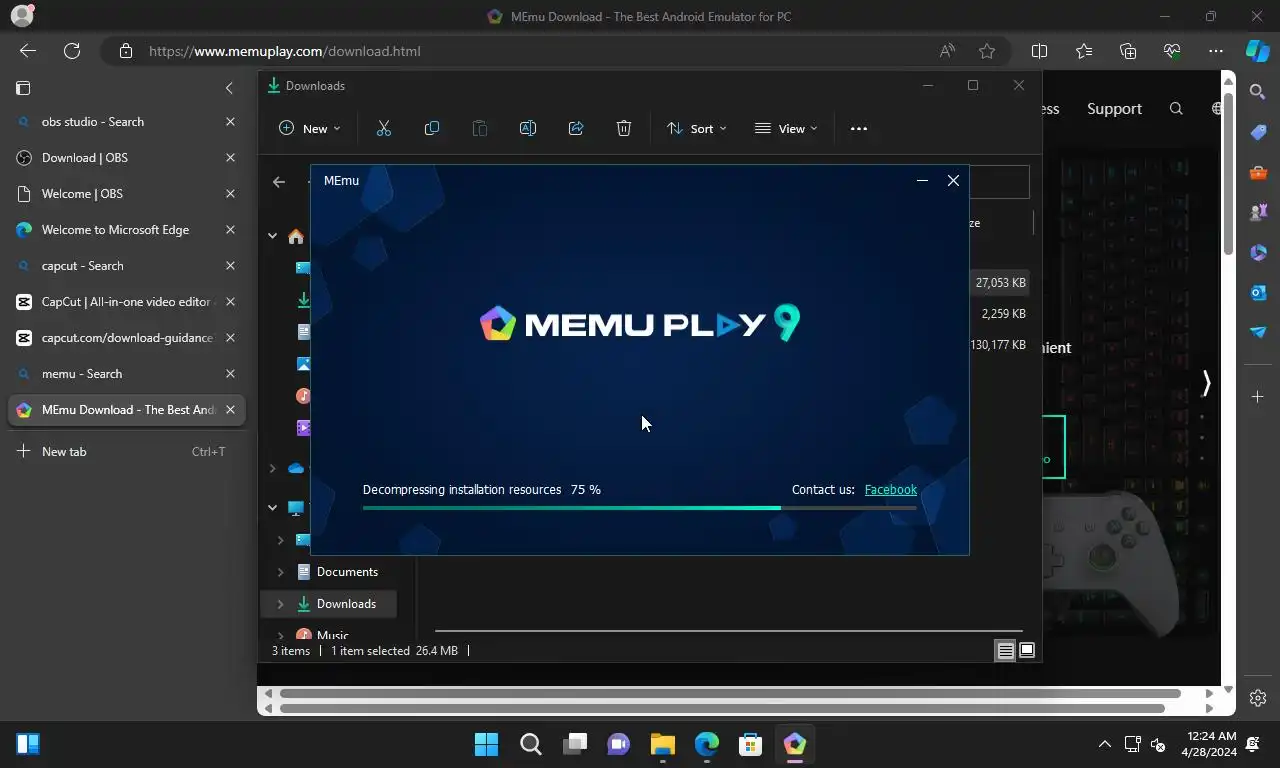Click the Edge sidebar customize plus icon
Screen dimensions: 1280x768
[1258, 397]
